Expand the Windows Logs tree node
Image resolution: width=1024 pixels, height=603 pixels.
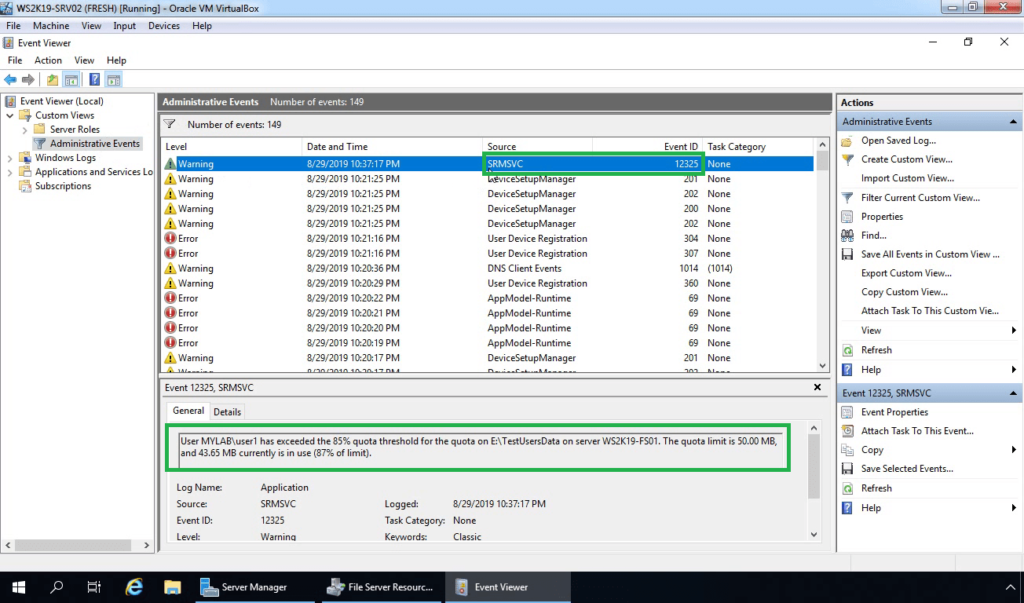coord(10,158)
